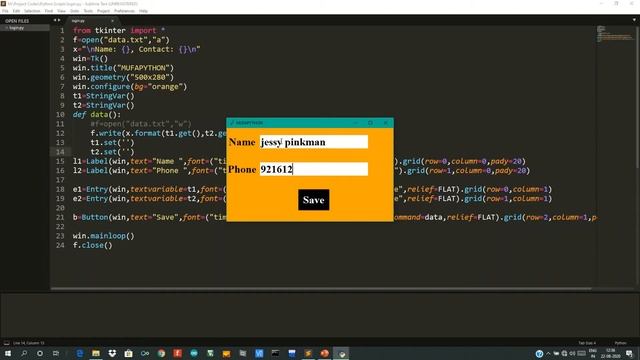Click line number 24 in the gutter
640x360 pixels.
[60, 245]
